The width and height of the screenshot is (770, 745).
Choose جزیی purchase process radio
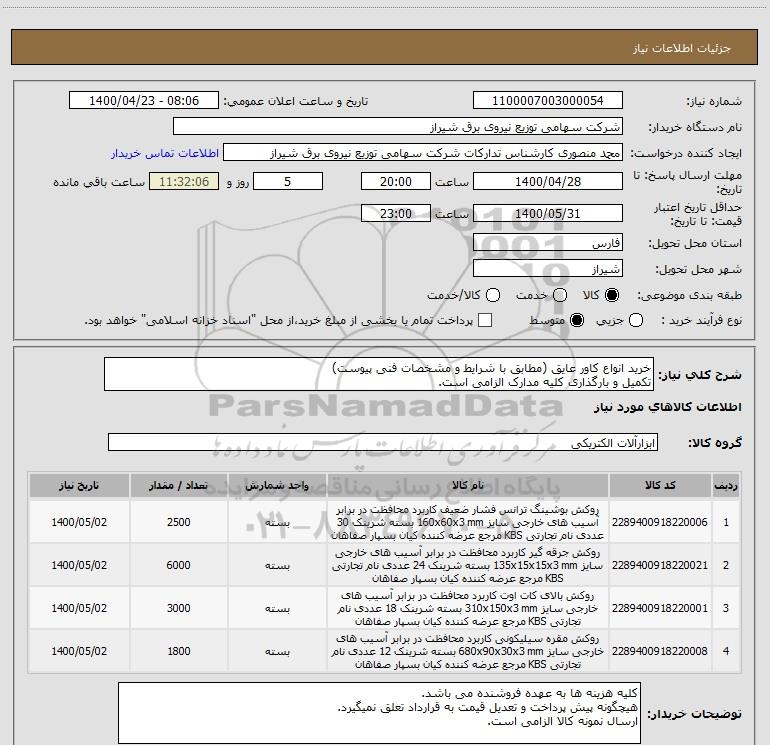[636, 321]
